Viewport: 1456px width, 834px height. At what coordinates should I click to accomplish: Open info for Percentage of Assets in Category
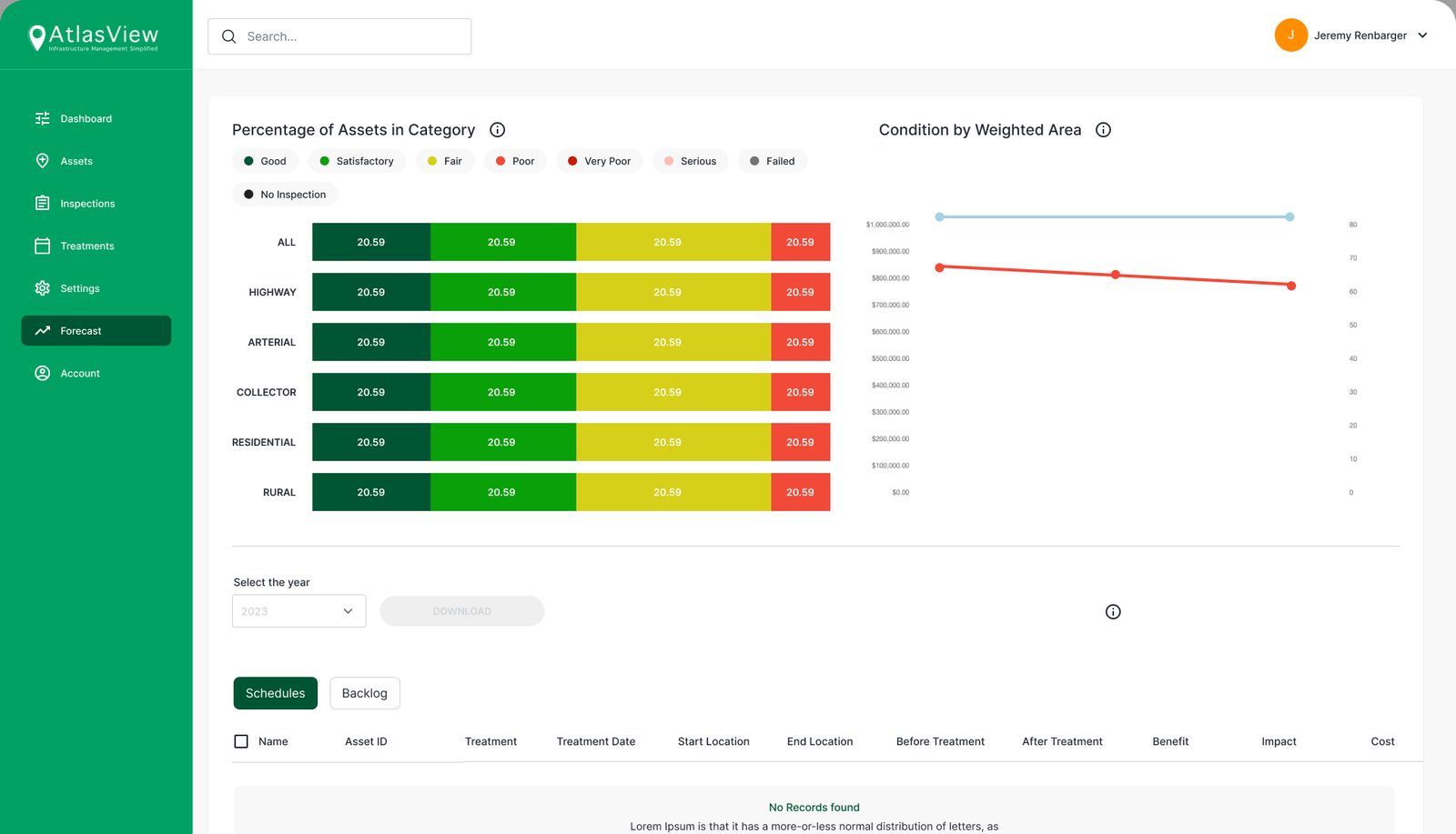click(497, 130)
